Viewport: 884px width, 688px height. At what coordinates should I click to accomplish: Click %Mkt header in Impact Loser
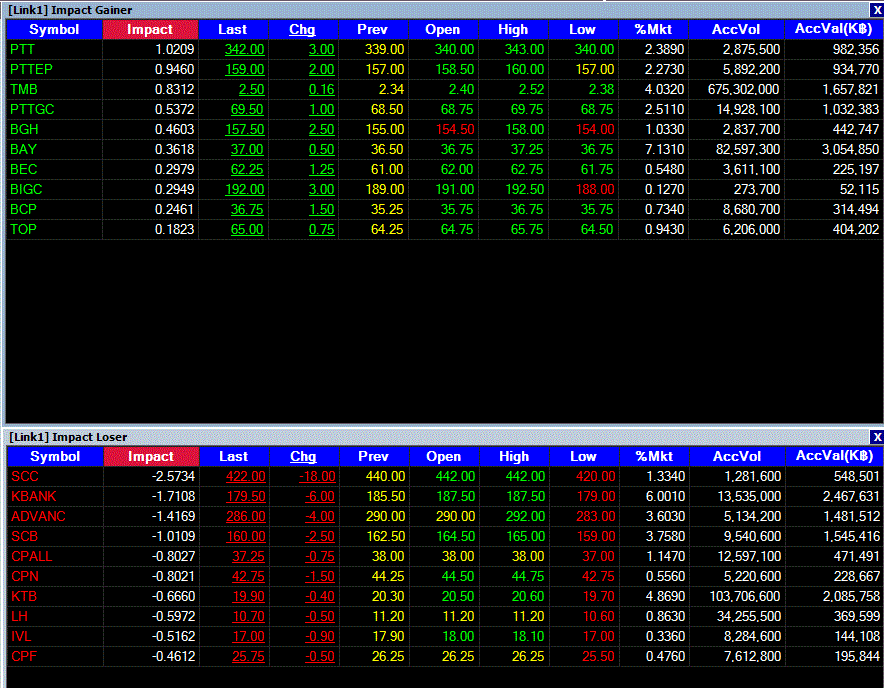654,457
